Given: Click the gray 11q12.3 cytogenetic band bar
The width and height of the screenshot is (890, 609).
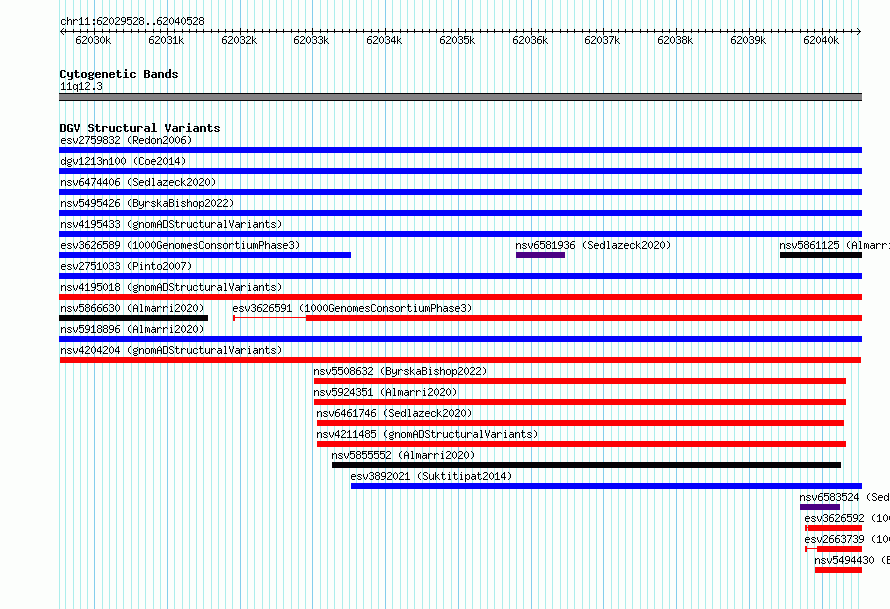Looking at the screenshot, I should [x=460, y=97].
